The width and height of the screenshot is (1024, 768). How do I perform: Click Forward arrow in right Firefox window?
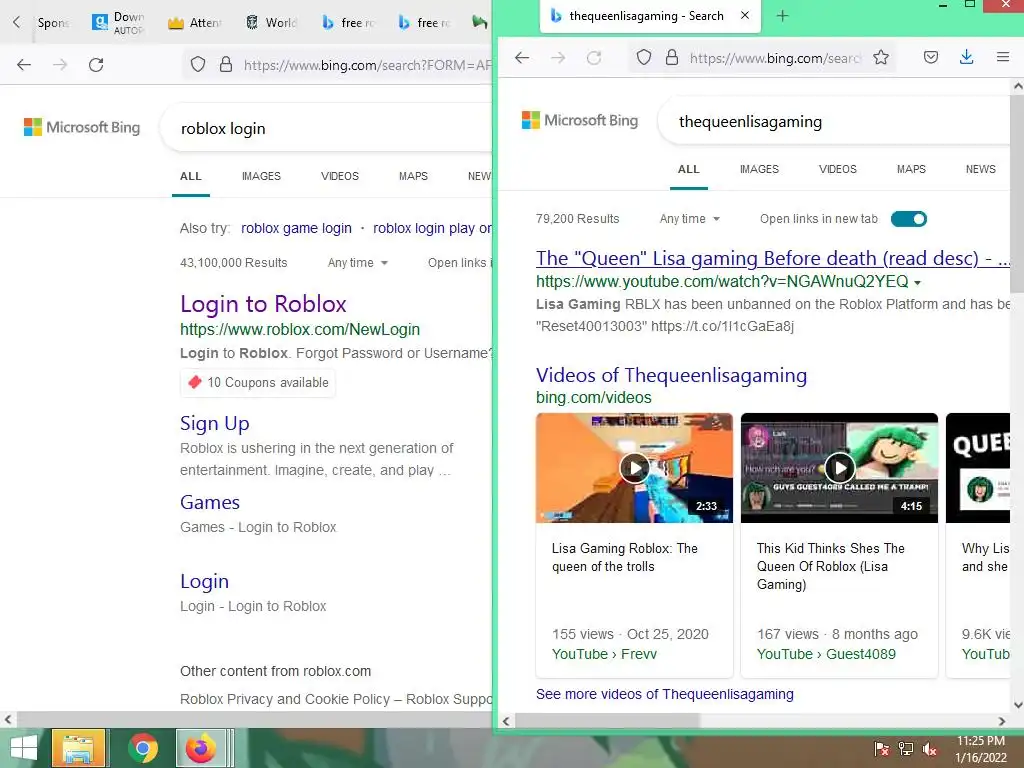click(558, 57)
